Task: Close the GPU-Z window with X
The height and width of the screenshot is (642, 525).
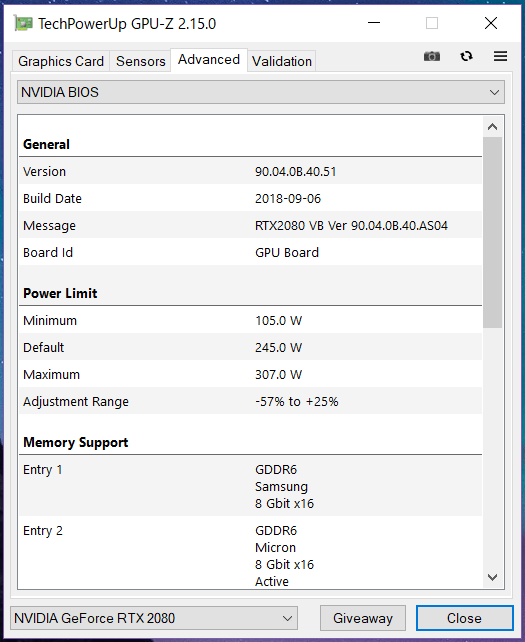Action: [x=491, y=23]
